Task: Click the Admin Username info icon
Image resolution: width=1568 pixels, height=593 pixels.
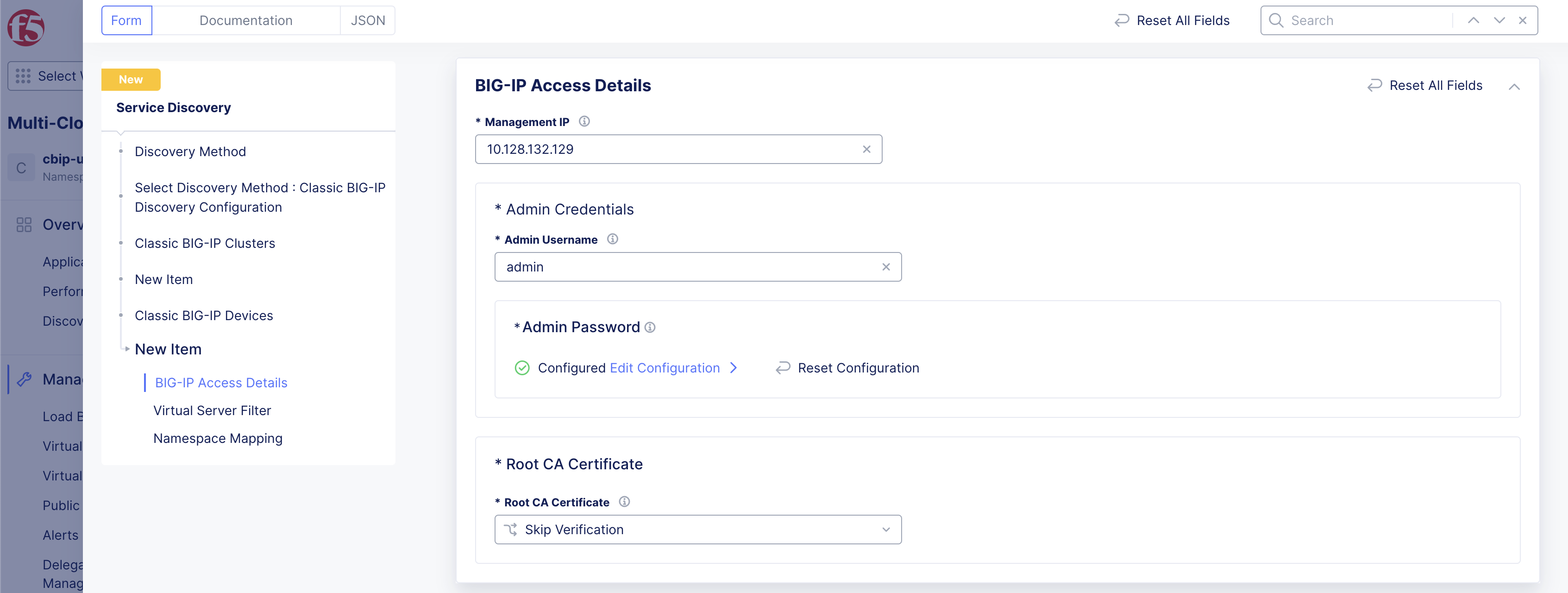Action: point(612,239)
